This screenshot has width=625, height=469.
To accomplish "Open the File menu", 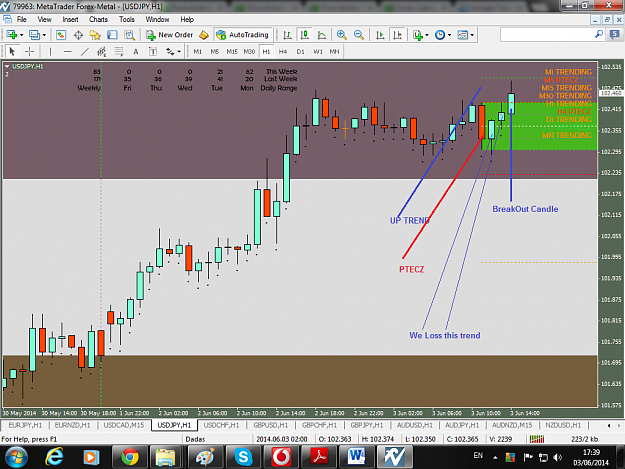I will tap(22, 19).
